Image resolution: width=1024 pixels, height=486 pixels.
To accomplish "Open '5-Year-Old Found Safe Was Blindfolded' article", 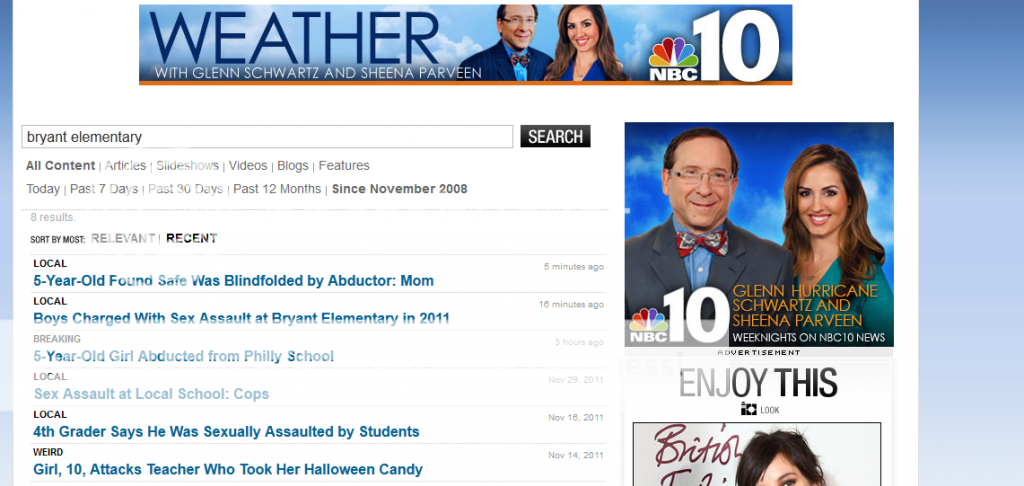I will [233, 281].
